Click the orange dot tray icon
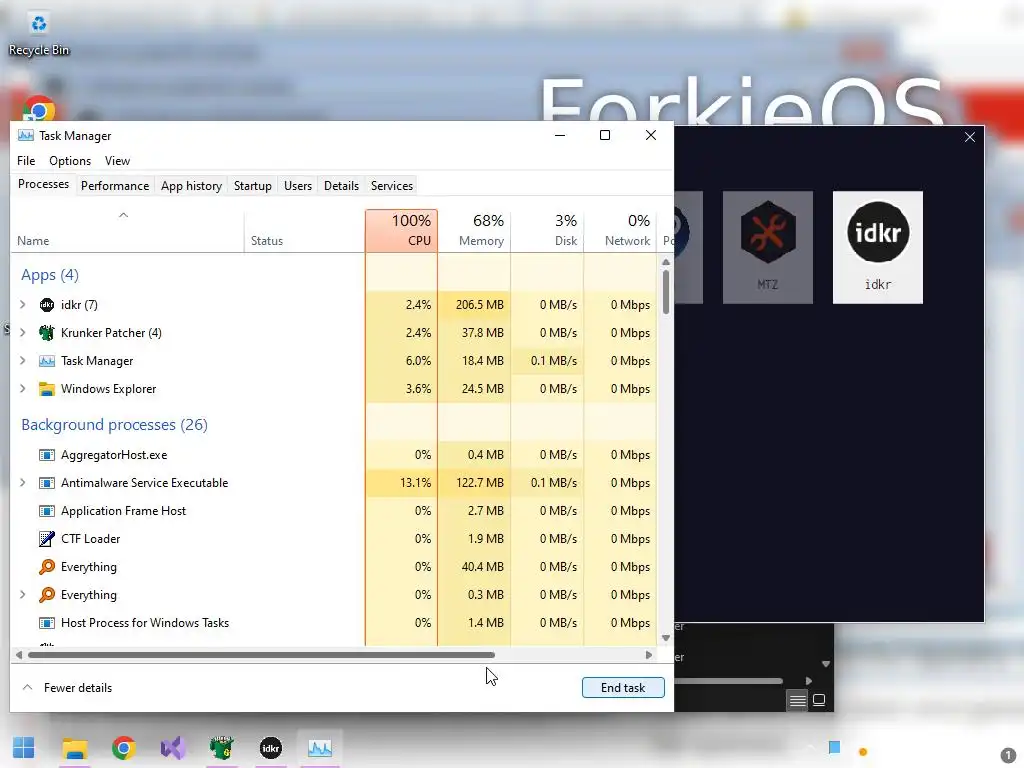Screen dimensions: 1024x768 click(x=863, y=752)
